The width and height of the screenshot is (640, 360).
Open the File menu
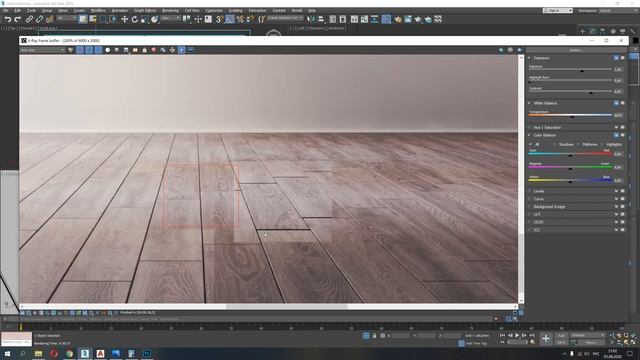click(5, 10)
